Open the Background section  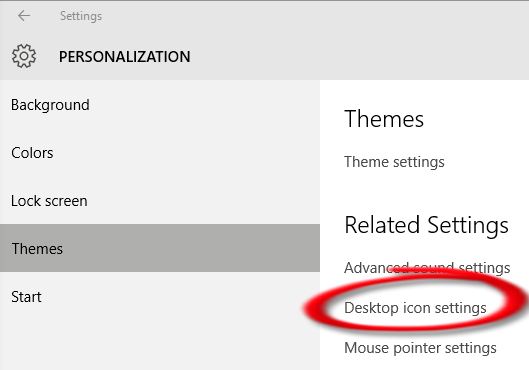click(160, 105)
